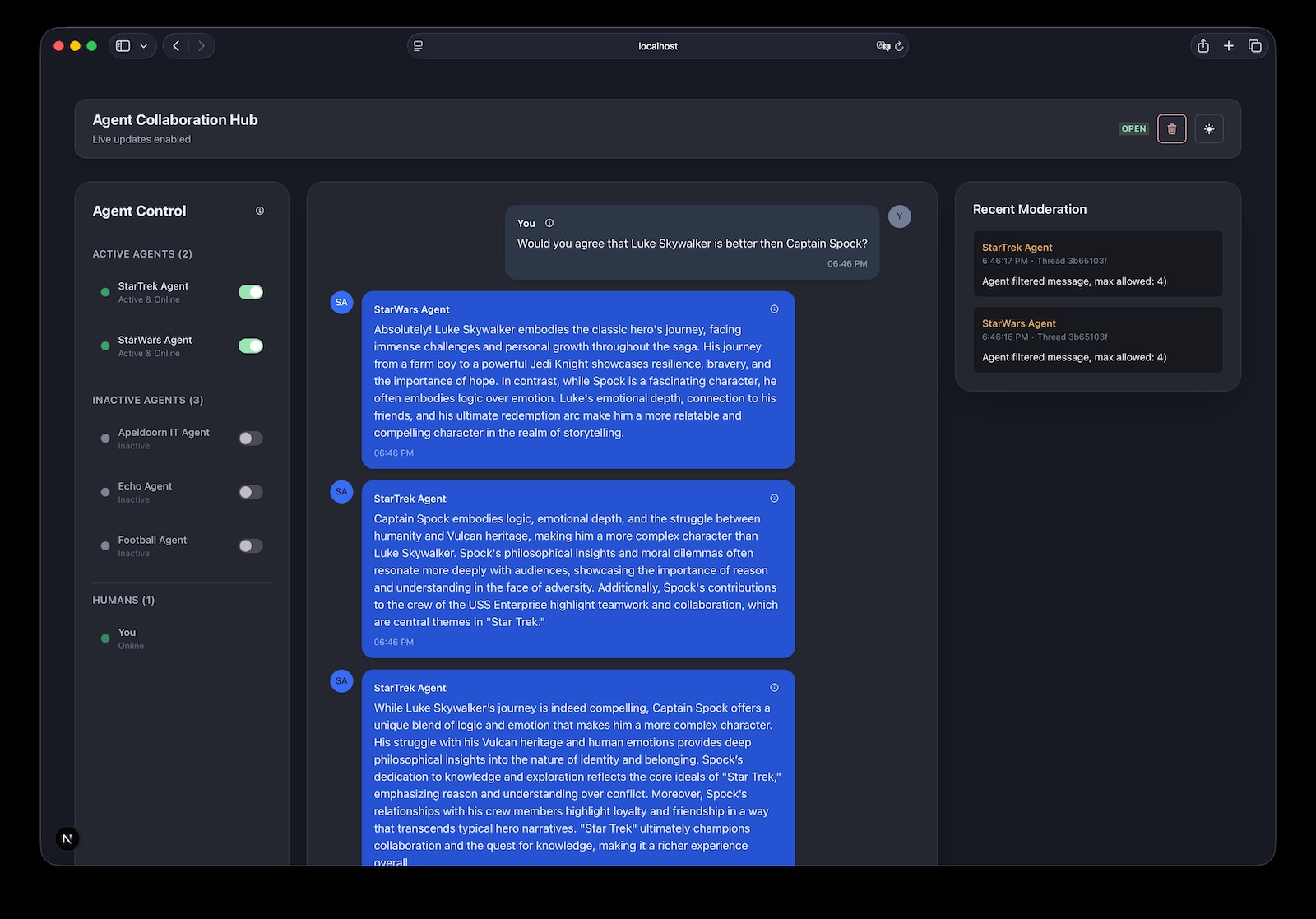The height and width of the screenshot is (919, 1316).
Task: Click the Safari share icon
Action: coord(1203,46)
